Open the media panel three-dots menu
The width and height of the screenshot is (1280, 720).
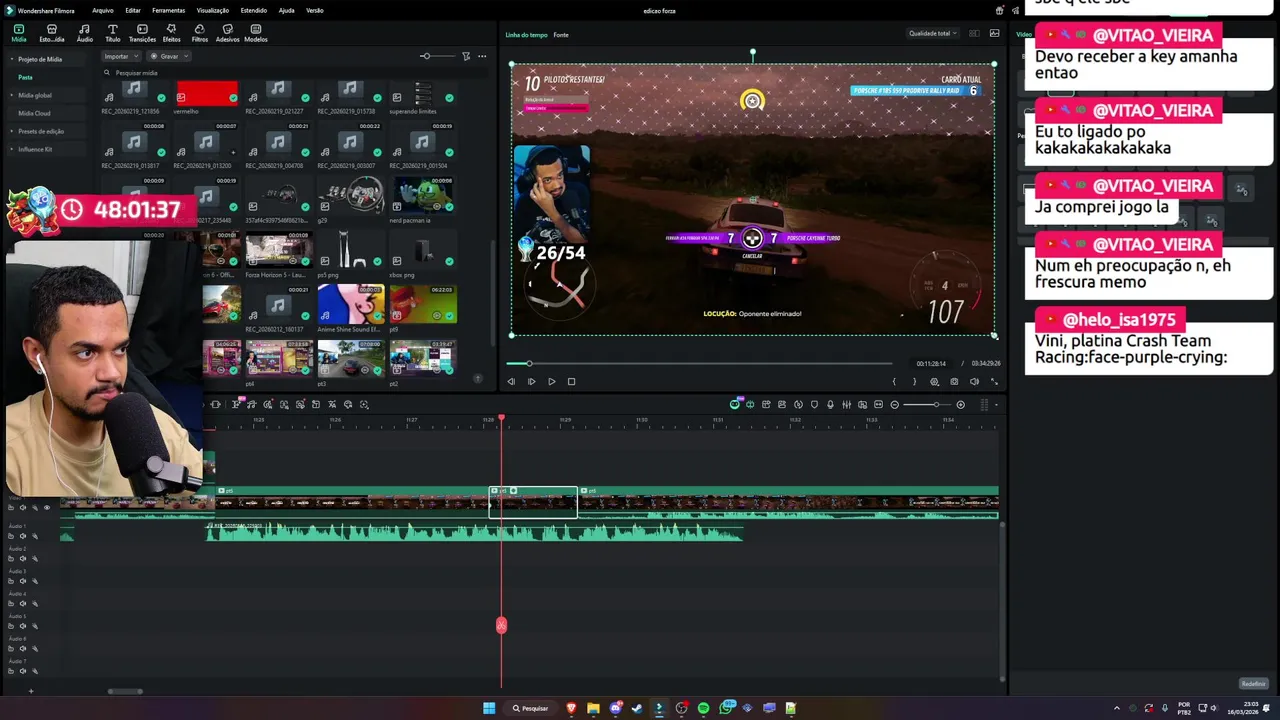pyautogui.click(x=482, y=56)
